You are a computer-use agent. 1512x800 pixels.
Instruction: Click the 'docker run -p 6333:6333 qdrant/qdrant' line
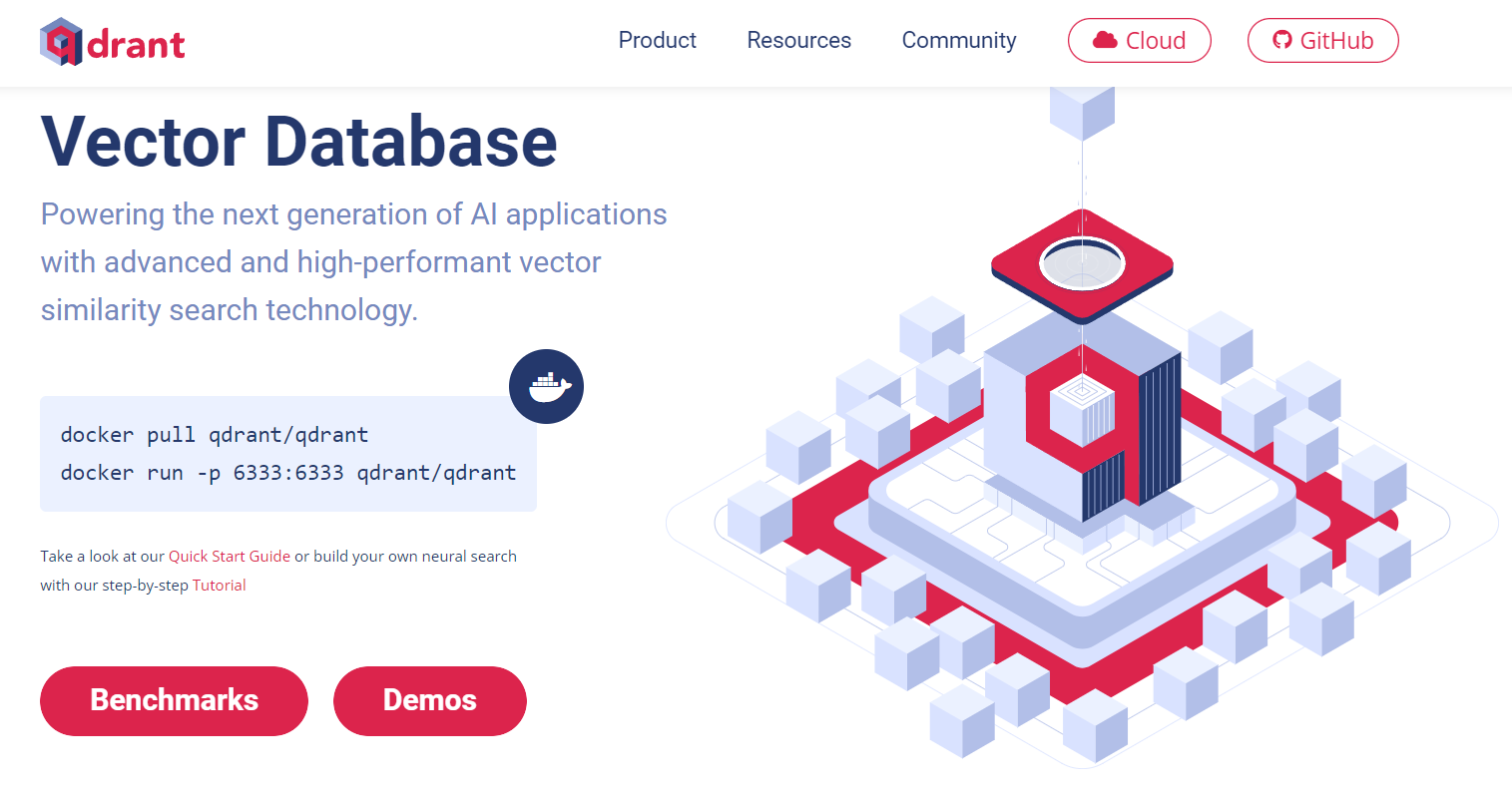pos(288,473)
